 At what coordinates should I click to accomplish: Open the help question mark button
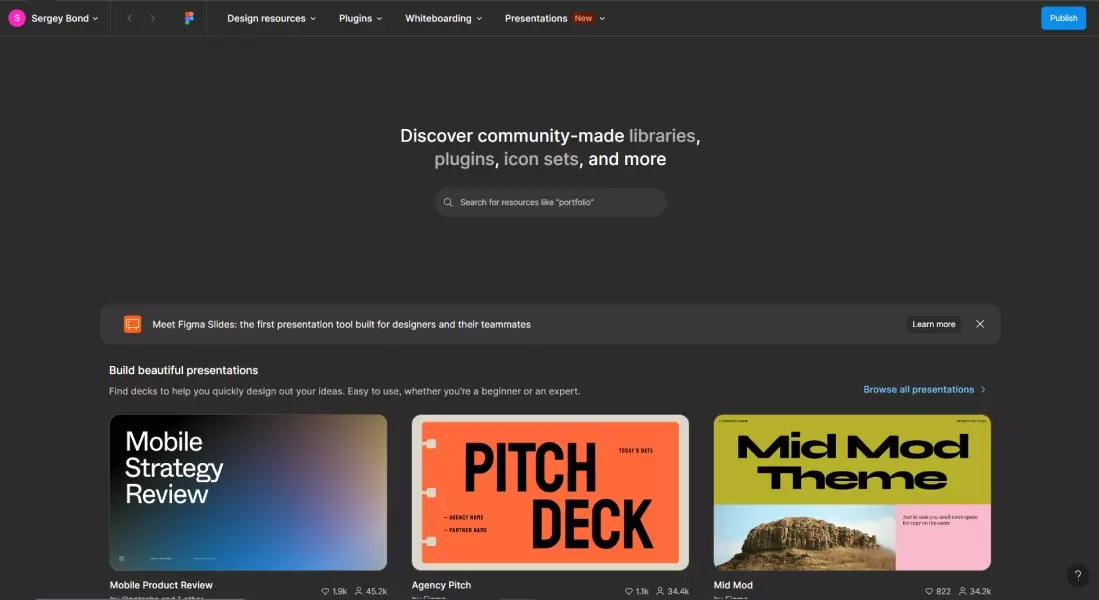point(1078,575)
